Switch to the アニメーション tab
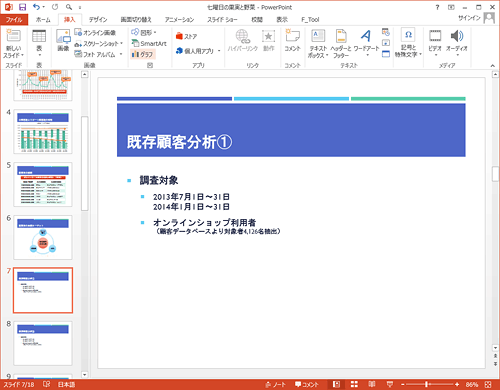 point(179,19)
